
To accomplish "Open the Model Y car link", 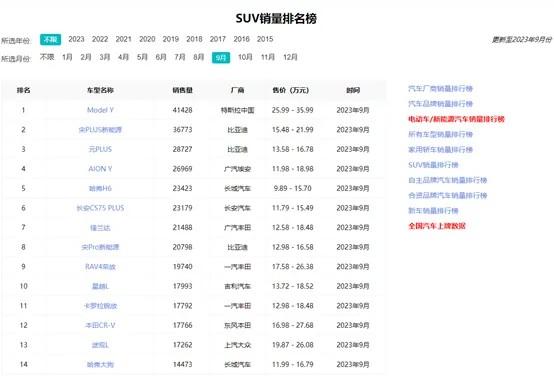I will pyautogui.click(x=100, y=110).
